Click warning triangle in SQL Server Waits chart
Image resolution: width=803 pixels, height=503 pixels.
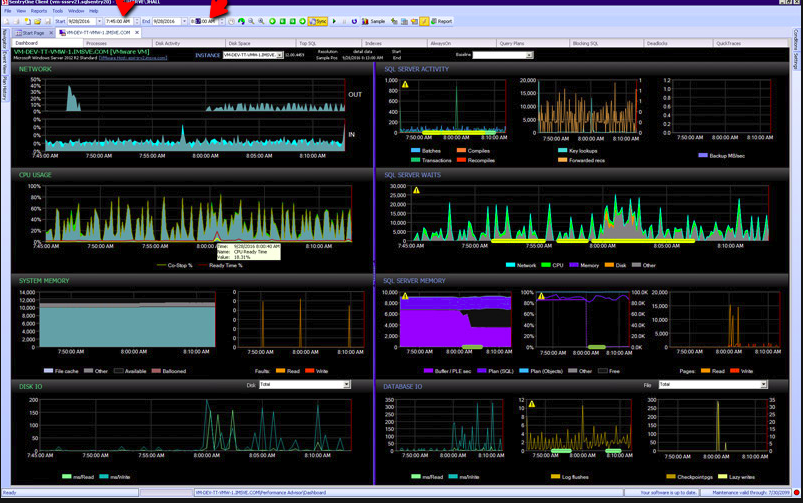tap(416, 190)
